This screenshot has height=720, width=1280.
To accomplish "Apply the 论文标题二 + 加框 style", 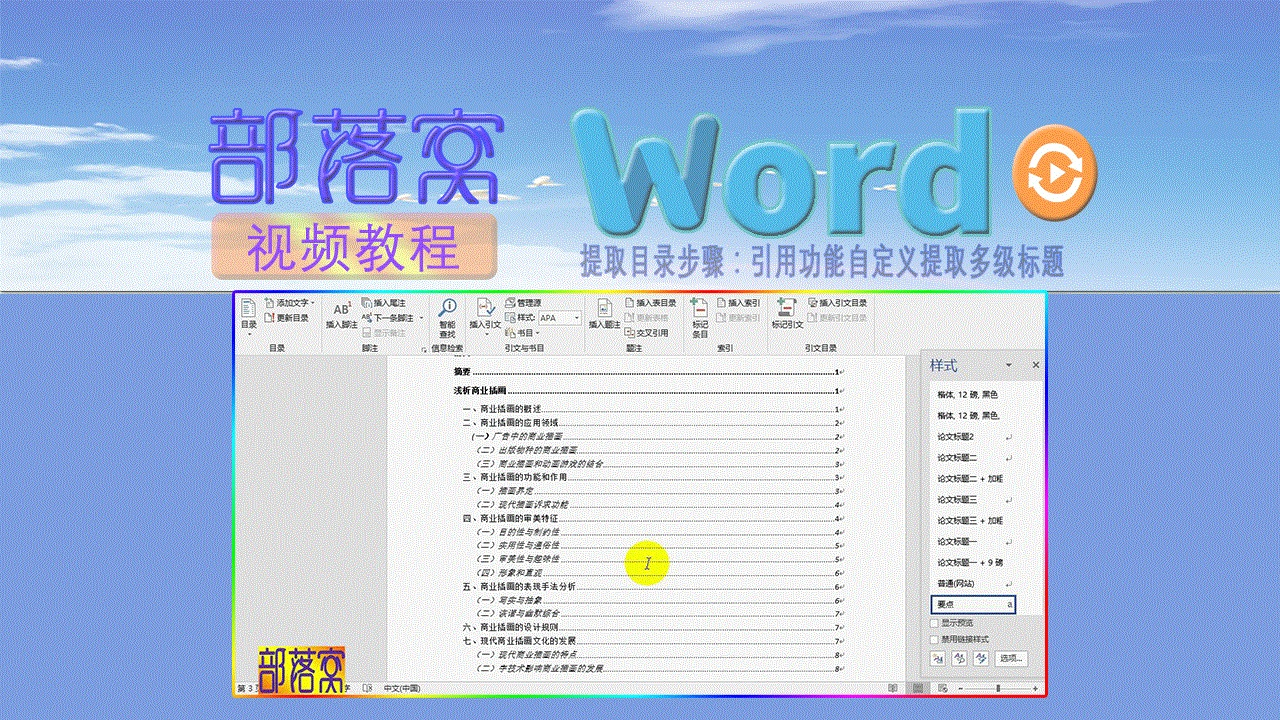I will (975, 479).
